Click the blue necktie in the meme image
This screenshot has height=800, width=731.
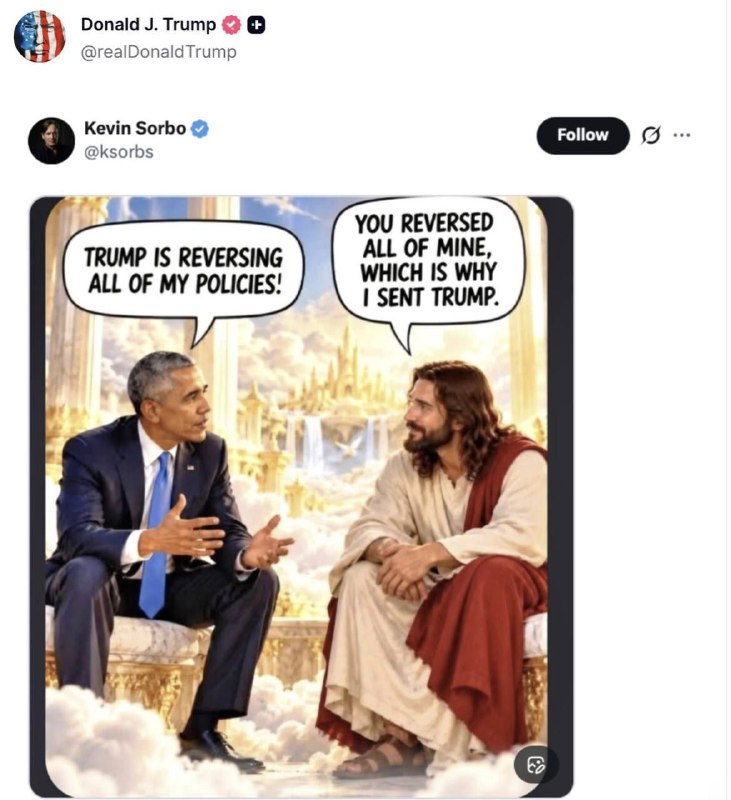(155, 533)
